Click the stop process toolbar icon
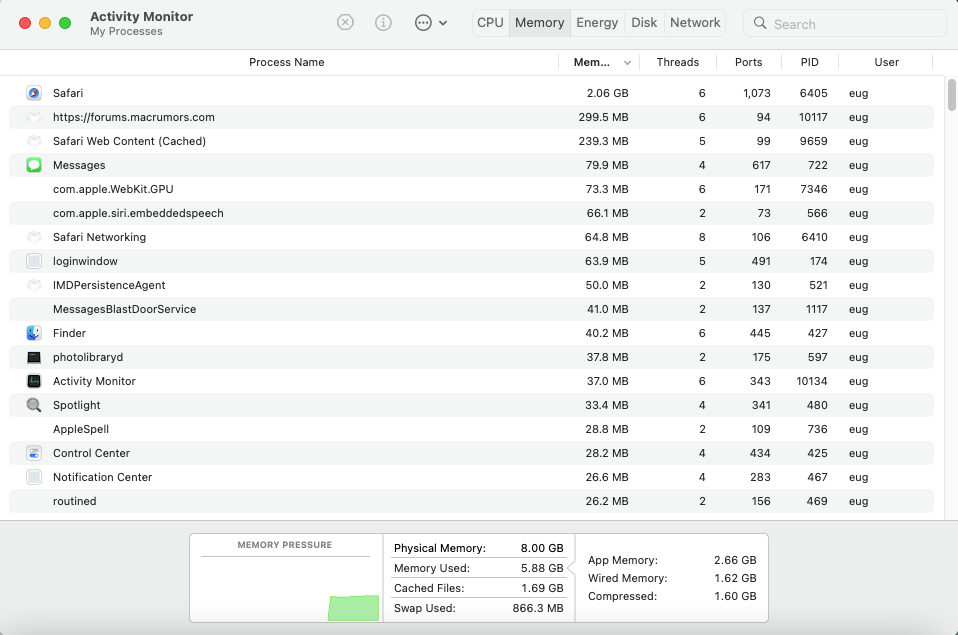958x635 pixels. pos(345,22)
